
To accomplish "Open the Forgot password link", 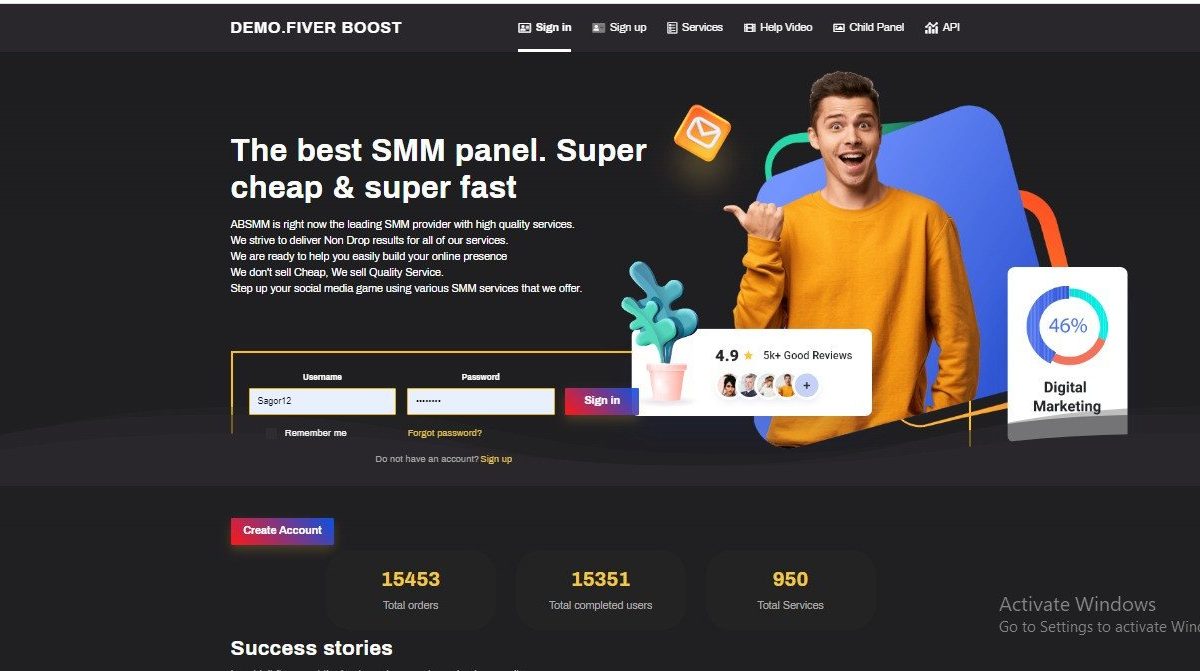I will (445, 433).
